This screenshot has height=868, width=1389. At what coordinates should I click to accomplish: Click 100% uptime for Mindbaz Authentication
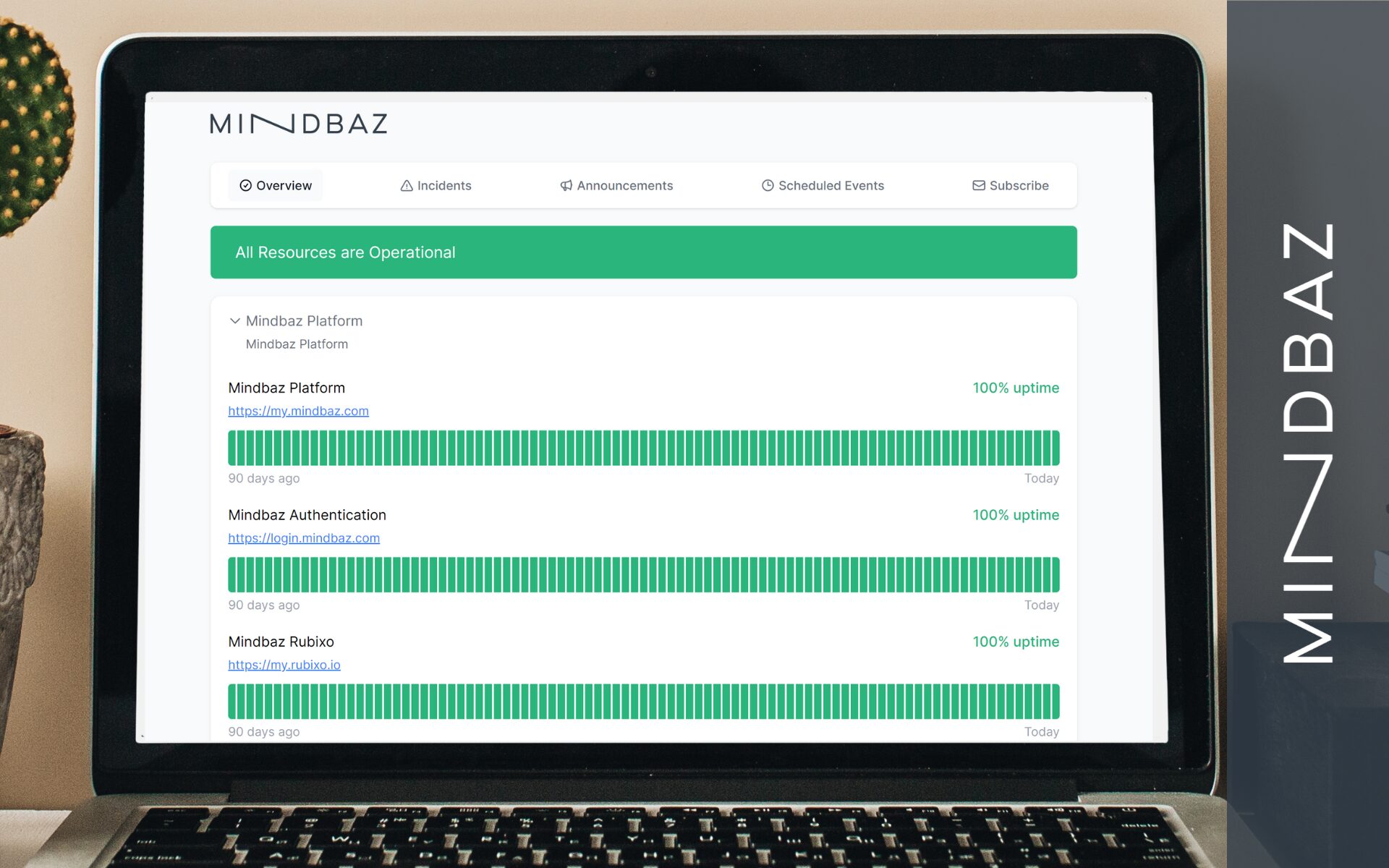click(x=1016, y=515)
